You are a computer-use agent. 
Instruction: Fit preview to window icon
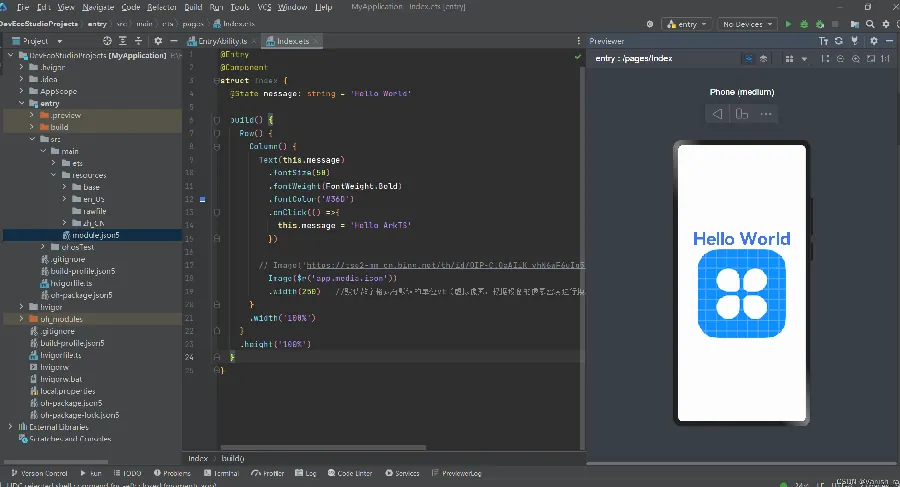871,59
